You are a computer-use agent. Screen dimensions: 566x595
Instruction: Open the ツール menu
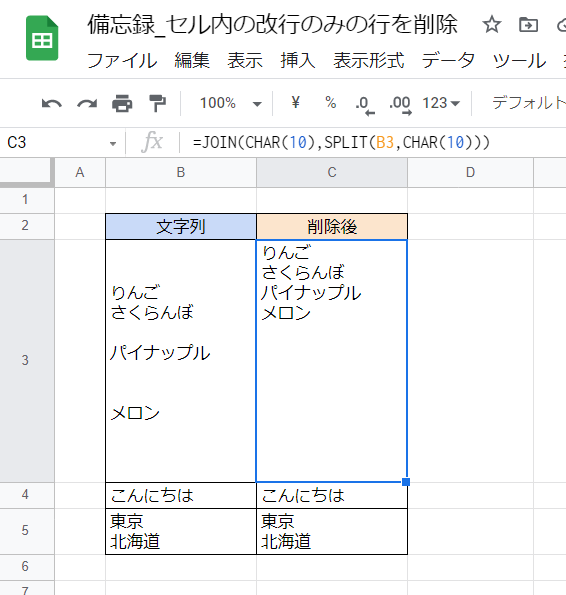point(519,61)
